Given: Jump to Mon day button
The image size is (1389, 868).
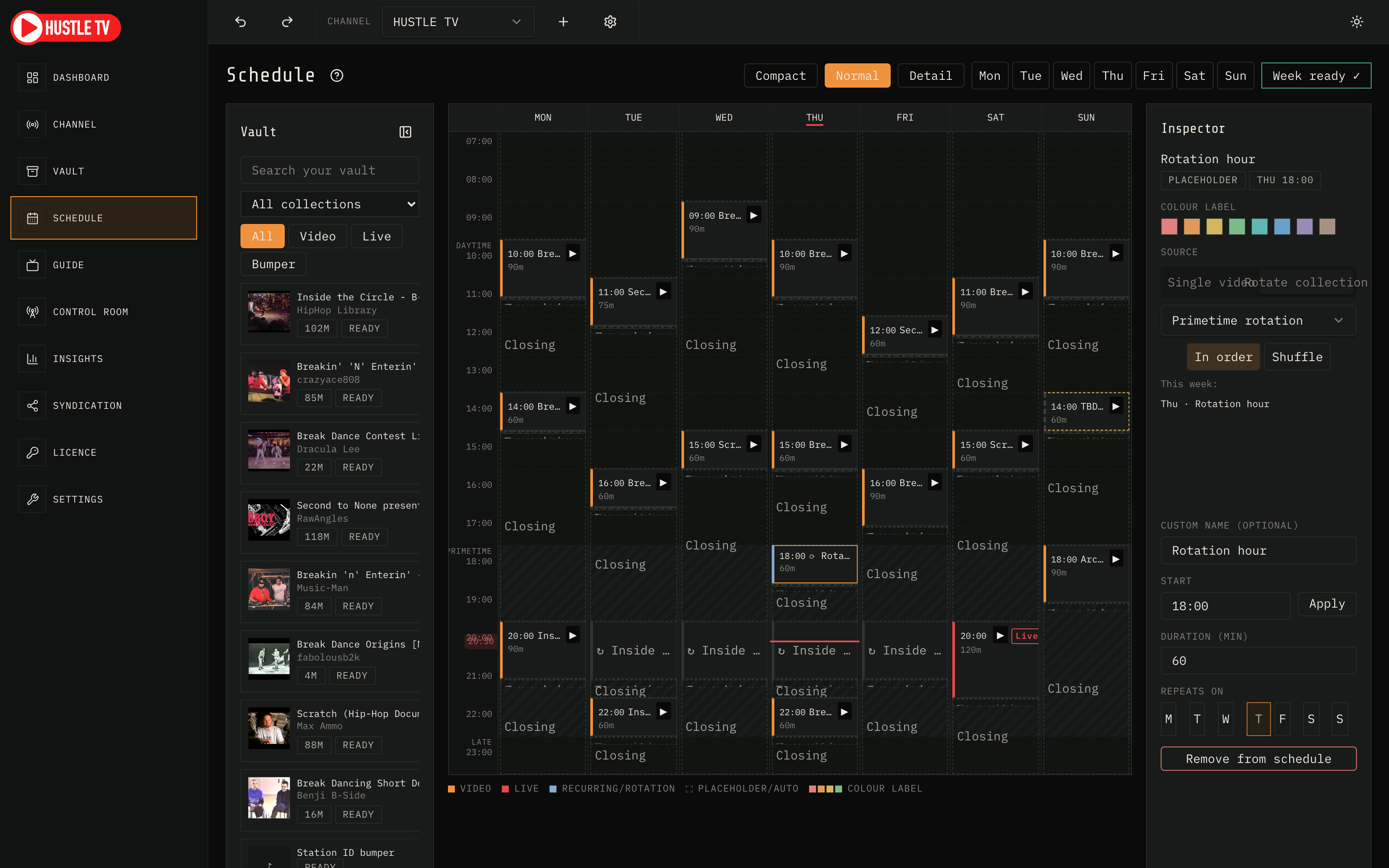Looking at the screenshot, I should click(990, 76).
